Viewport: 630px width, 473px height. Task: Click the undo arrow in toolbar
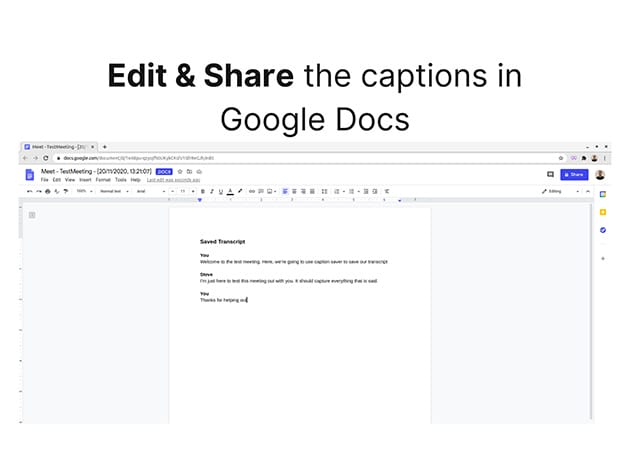pos(30,191)
